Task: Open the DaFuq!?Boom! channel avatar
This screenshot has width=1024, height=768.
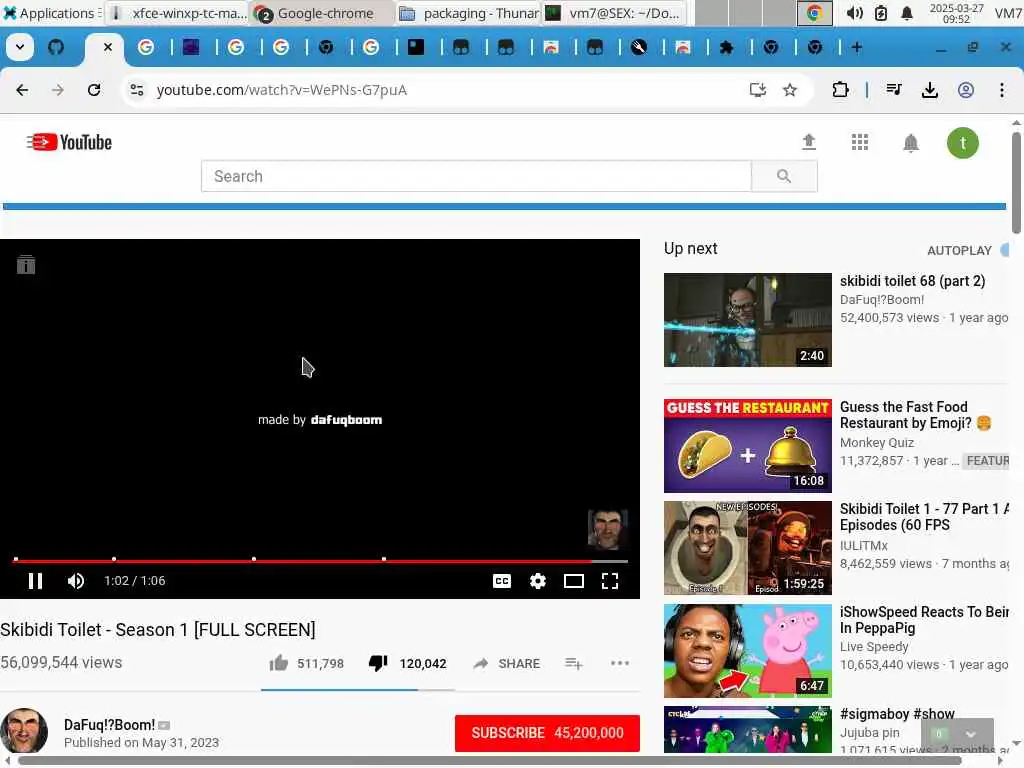Action: [x=24, y=732]
